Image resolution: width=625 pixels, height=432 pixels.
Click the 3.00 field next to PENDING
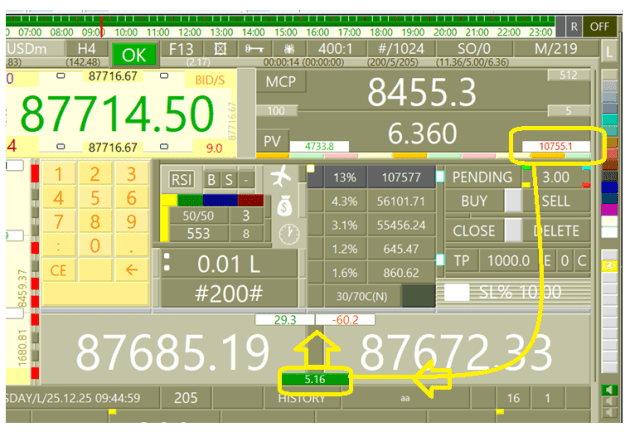tap(556, 177)
